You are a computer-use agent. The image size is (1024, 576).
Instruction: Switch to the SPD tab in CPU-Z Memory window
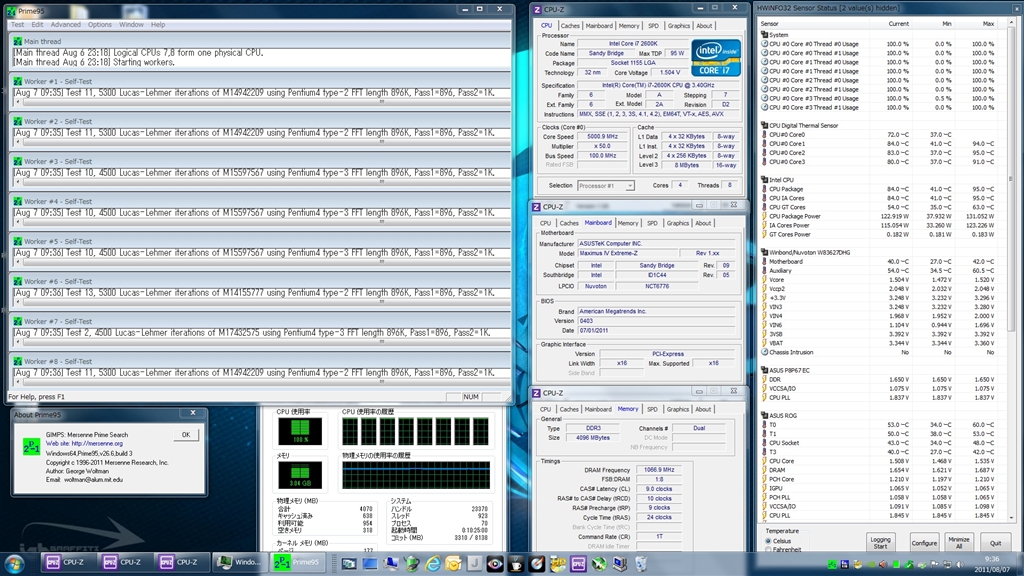tap(652, 409)
